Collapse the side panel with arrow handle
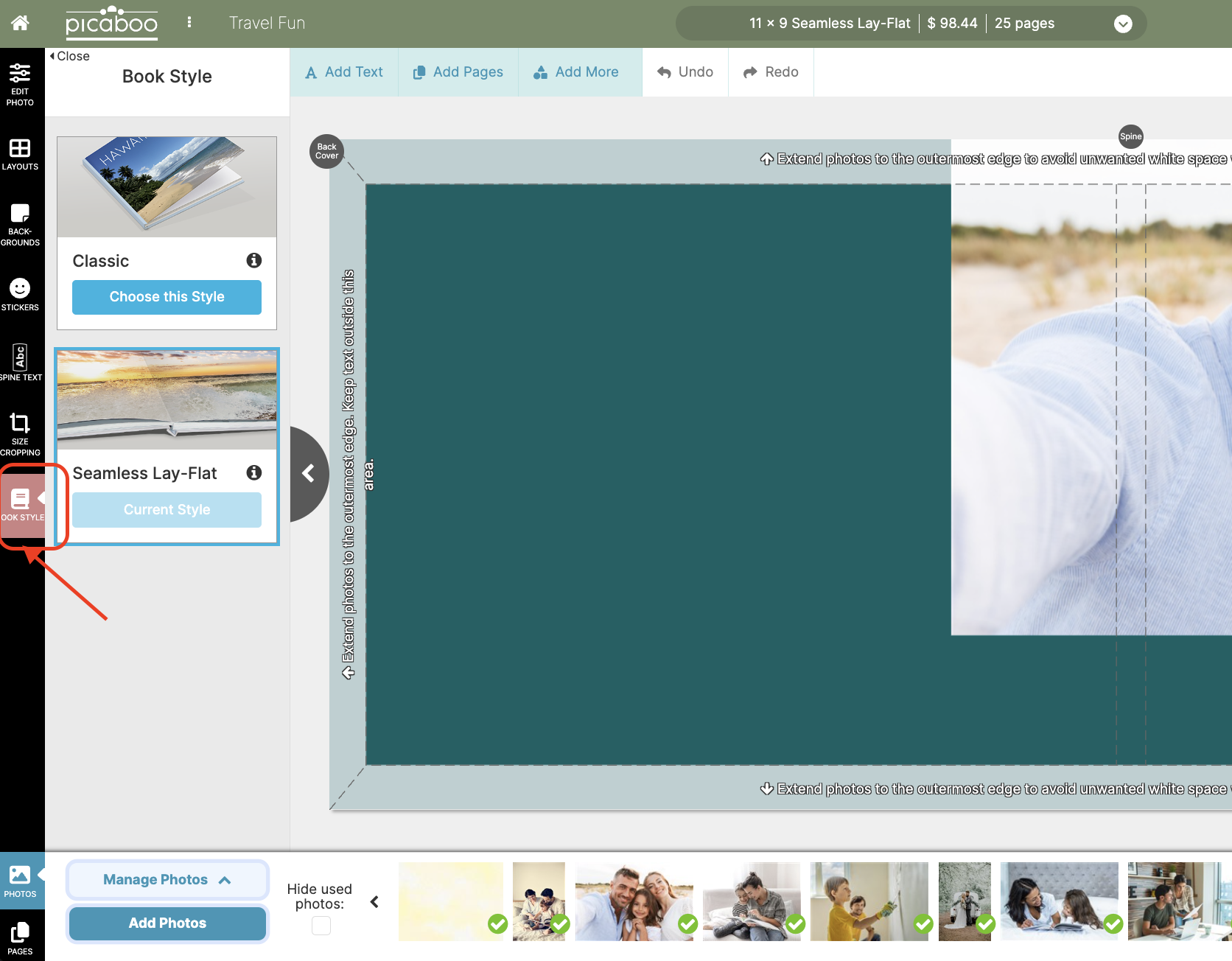The image size is (1232, 961). [309, 473]
